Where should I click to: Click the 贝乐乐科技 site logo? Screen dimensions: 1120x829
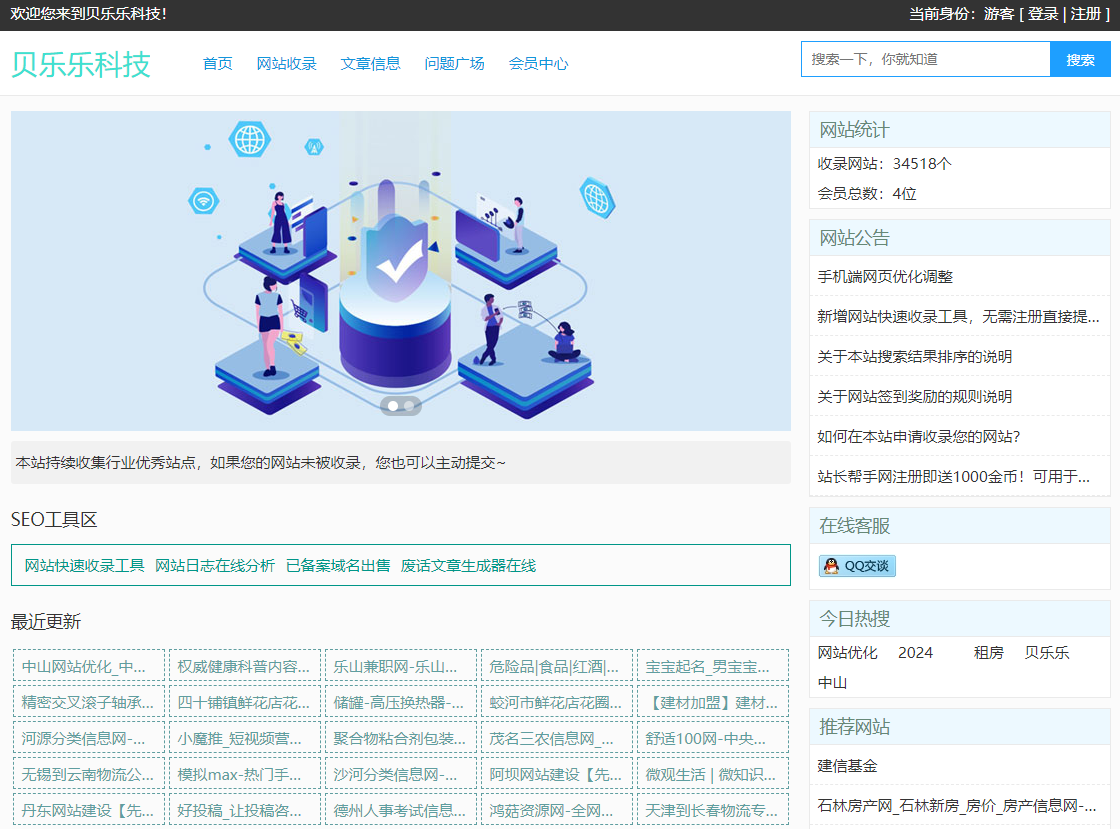click(x=81, y=64)
